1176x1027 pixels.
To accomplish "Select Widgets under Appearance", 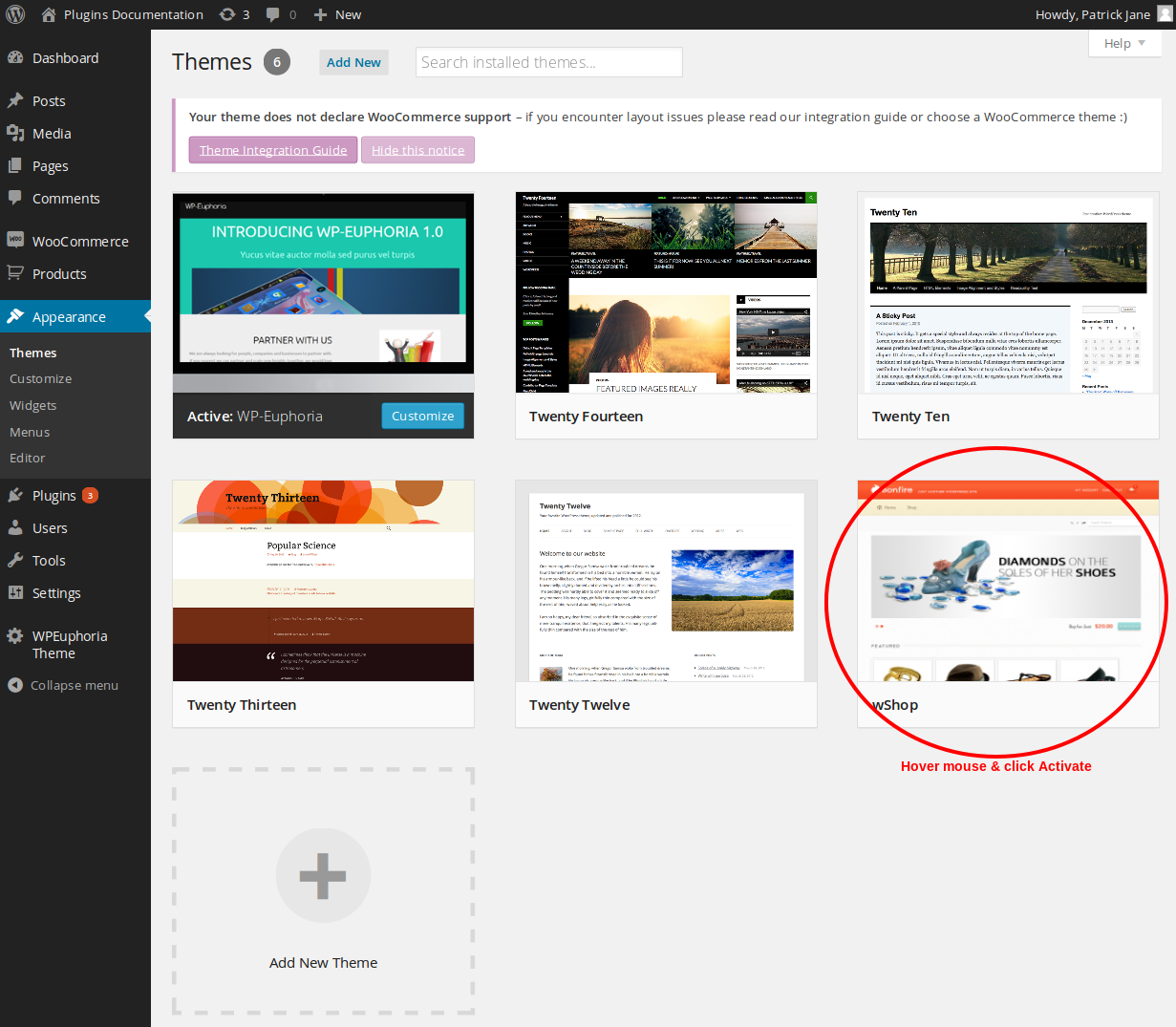I will [x=32, y=405].
